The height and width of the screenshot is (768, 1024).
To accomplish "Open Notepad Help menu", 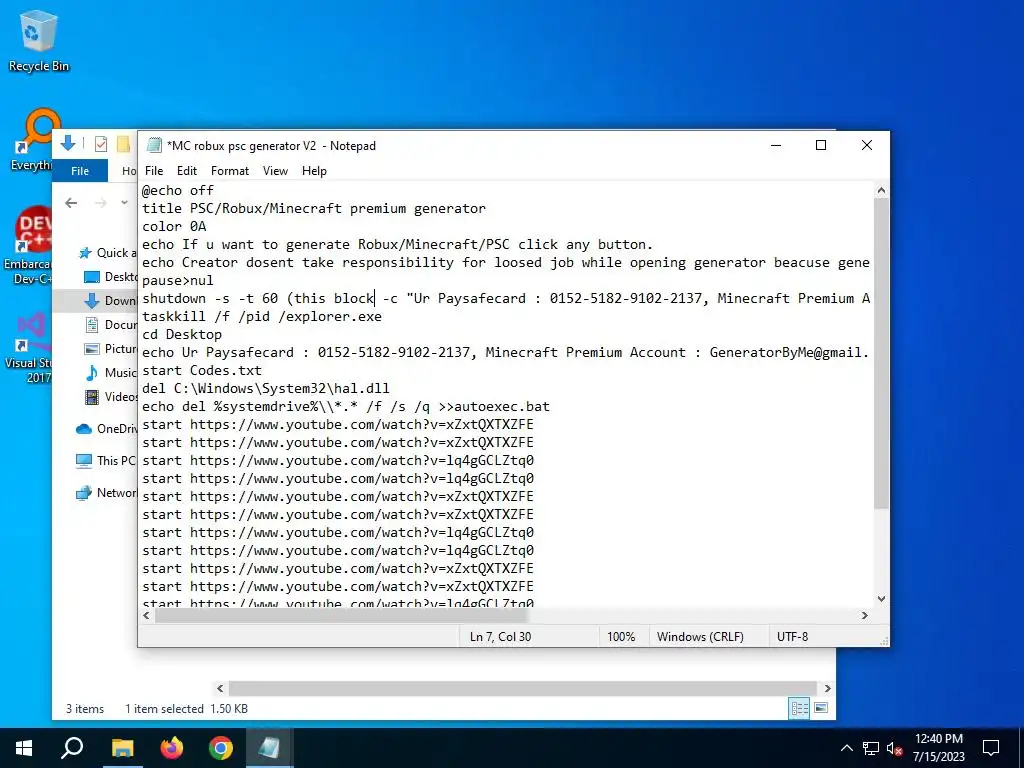I will (314, 170).
